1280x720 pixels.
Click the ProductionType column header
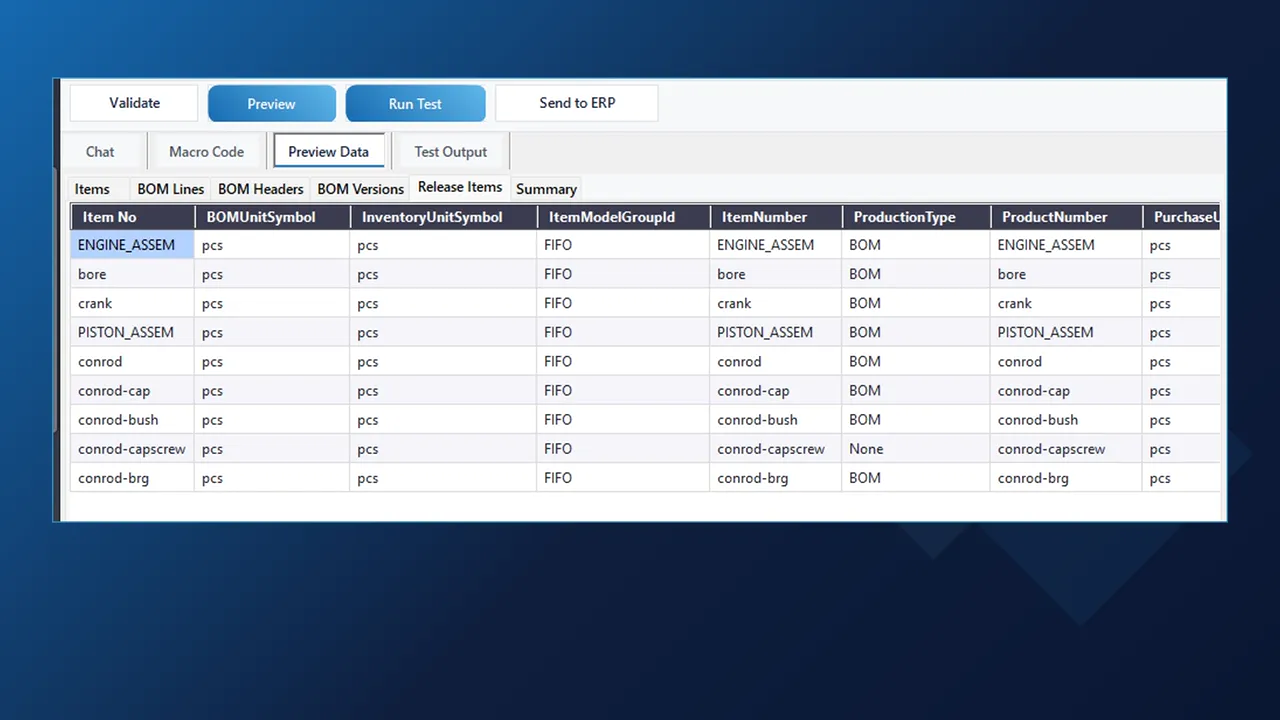point(916,217)
